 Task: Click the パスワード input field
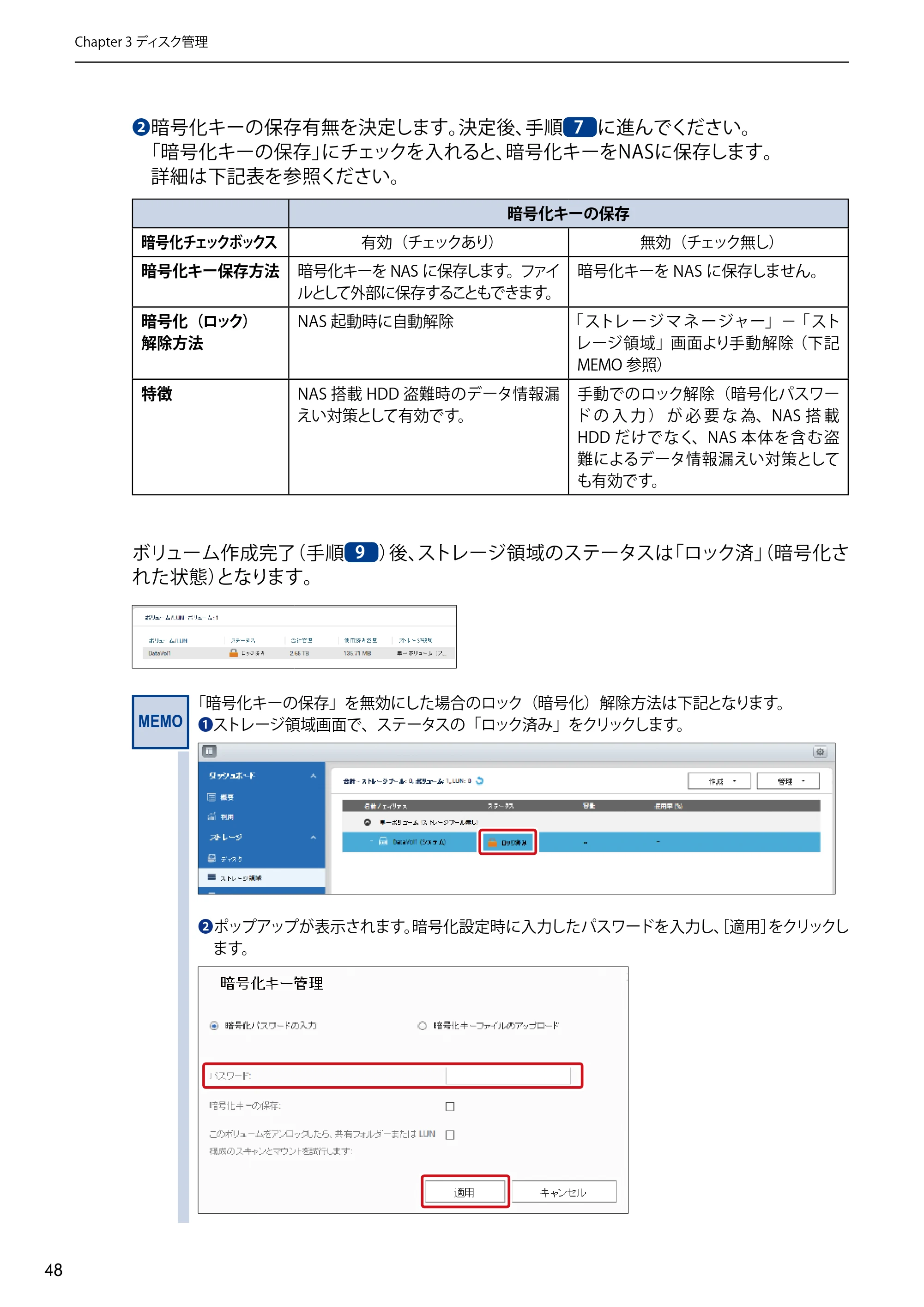coord(509,1076)
